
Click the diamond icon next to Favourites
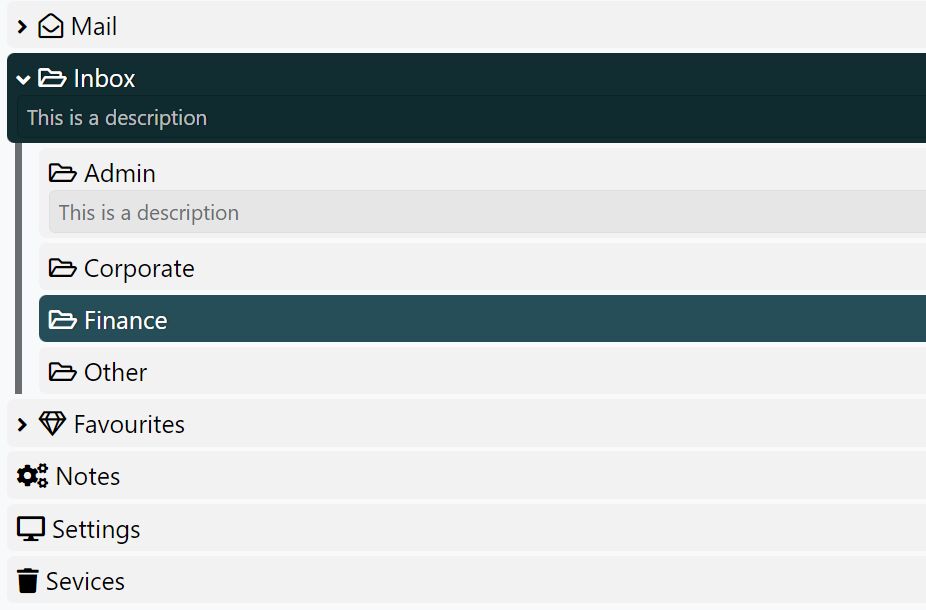(x=51, y=423)
